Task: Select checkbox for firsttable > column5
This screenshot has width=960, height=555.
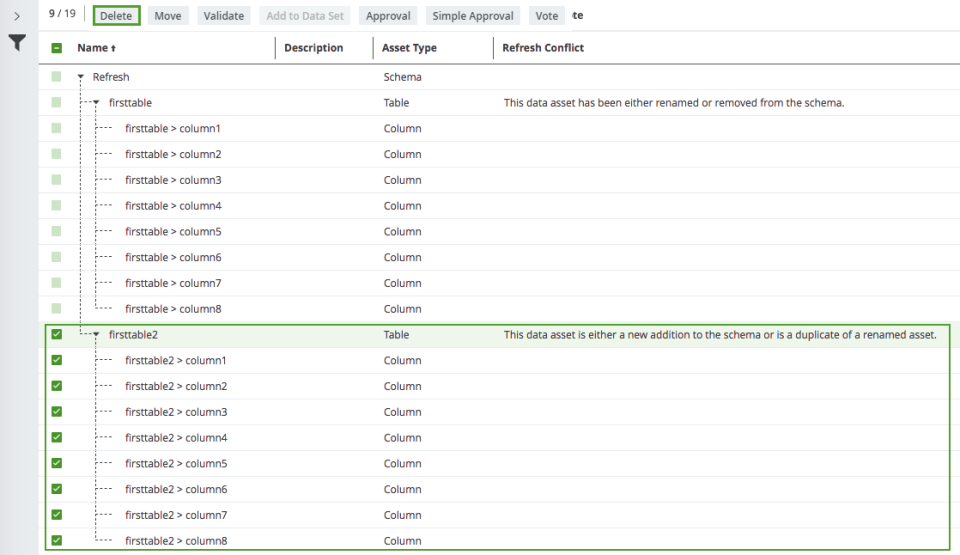Action: point(57,232)
